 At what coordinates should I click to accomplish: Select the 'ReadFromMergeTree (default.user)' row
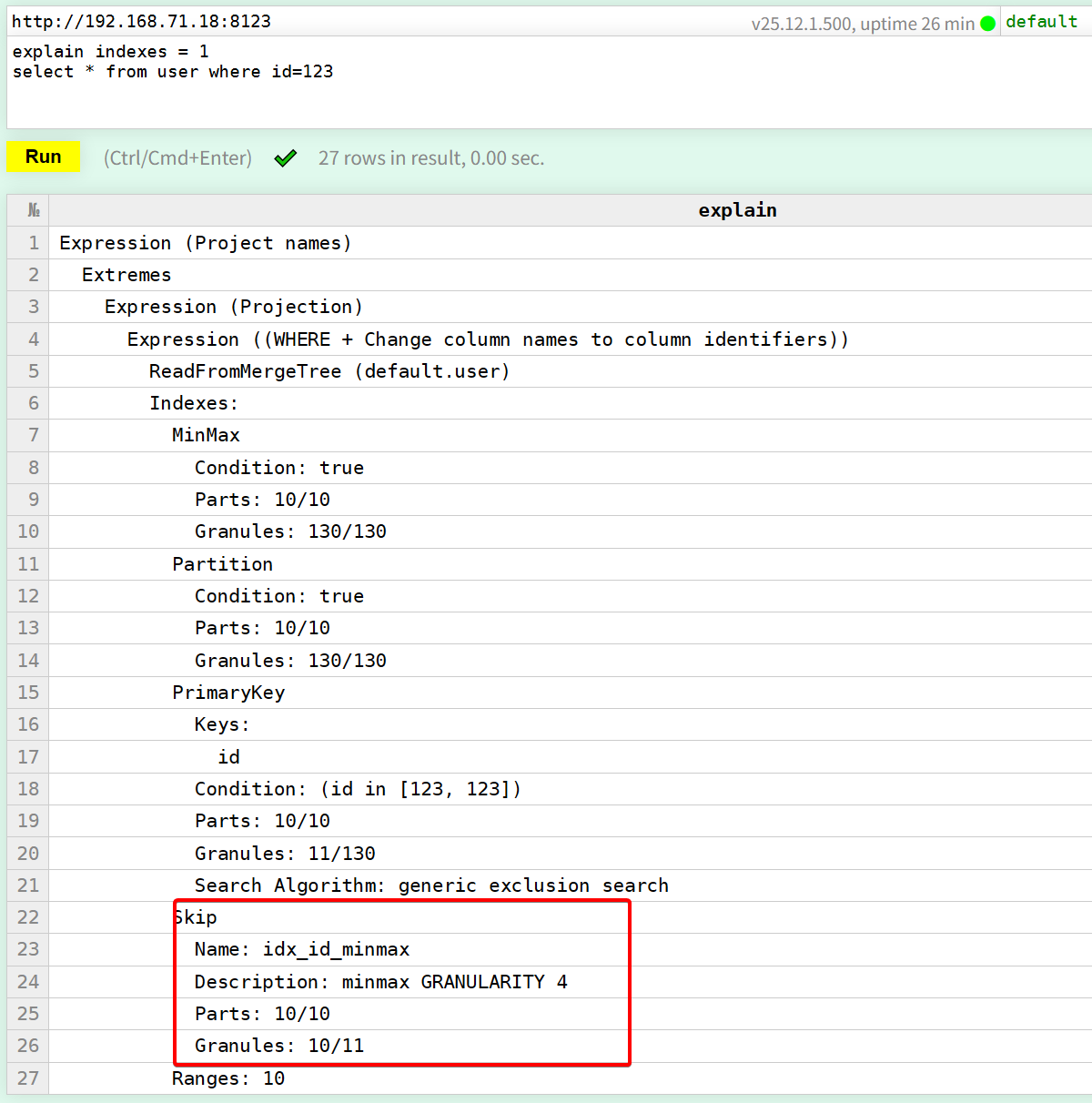click(x=329, y=371)
